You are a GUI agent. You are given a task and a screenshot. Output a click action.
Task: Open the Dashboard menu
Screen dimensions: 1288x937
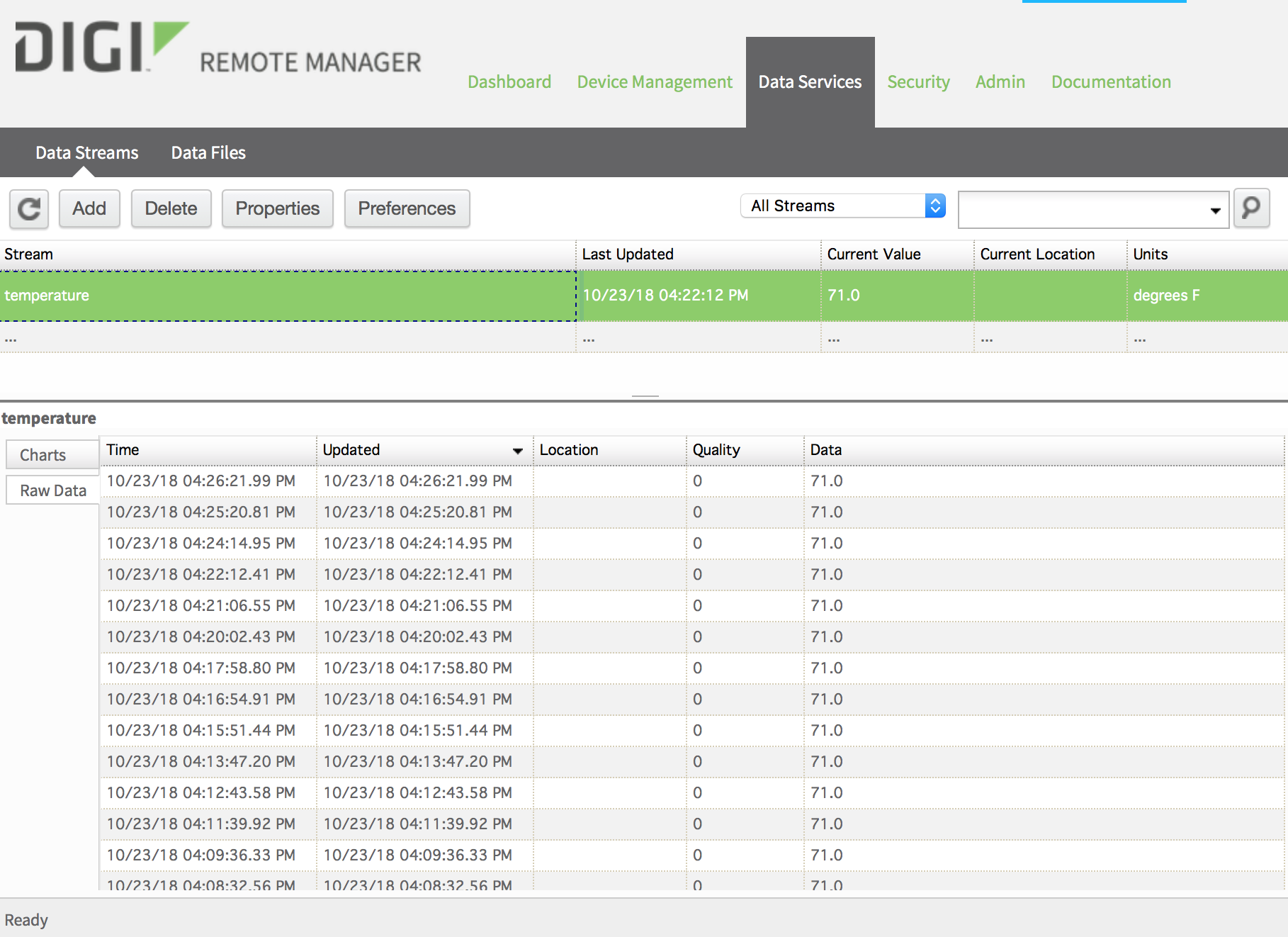click(509, 82)
